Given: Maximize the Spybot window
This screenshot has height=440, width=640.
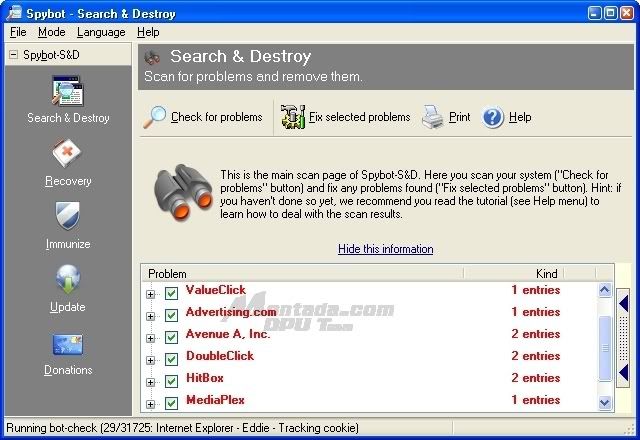Looking at the screenshot, I should [x=611, y=13].
